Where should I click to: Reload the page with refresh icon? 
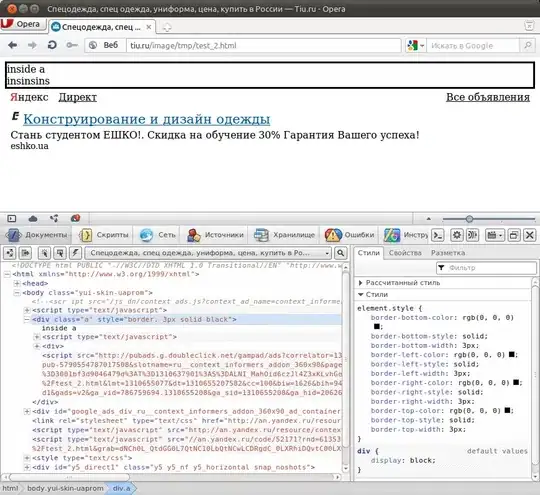52,45
